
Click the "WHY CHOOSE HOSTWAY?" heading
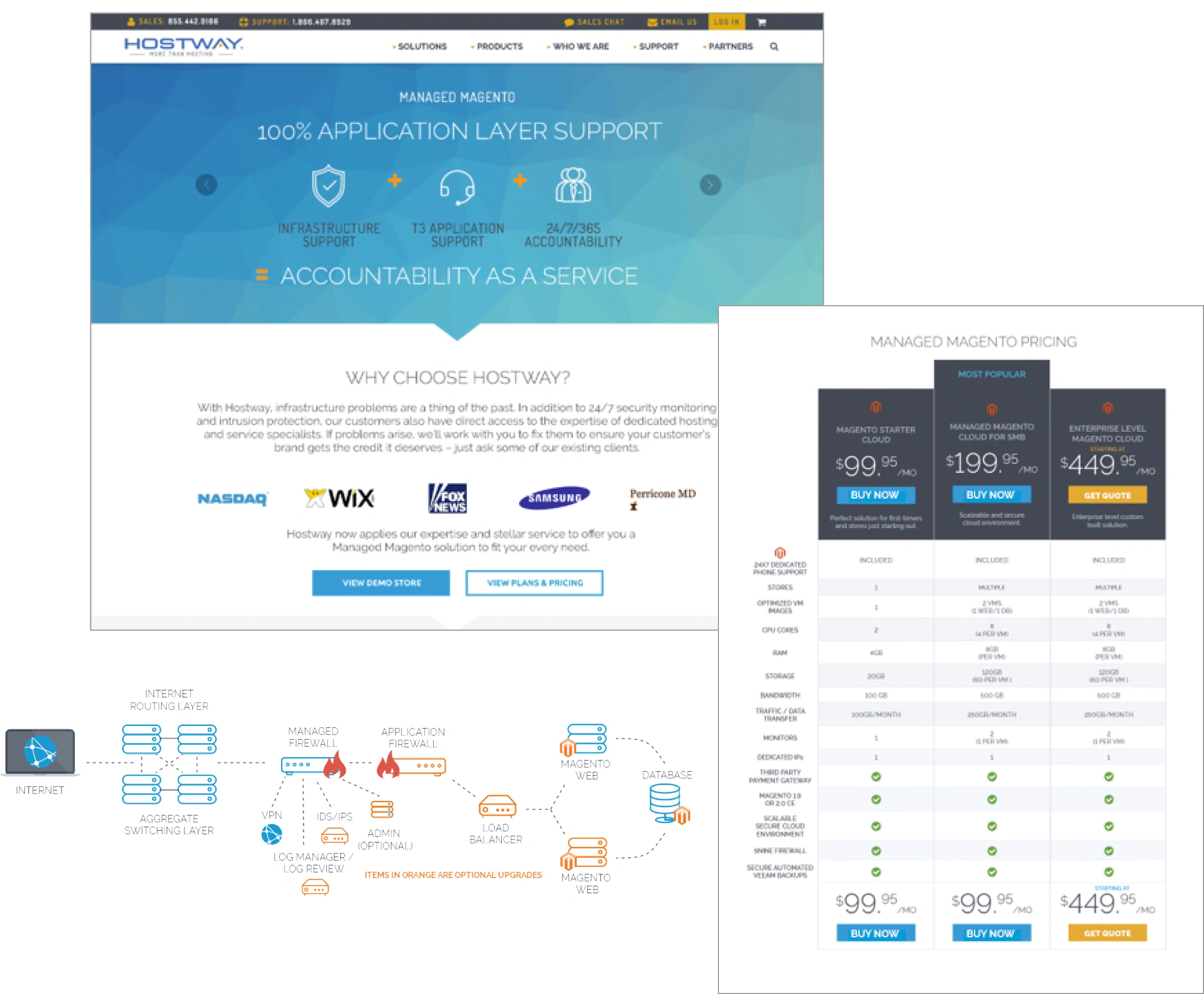[458, 377]
